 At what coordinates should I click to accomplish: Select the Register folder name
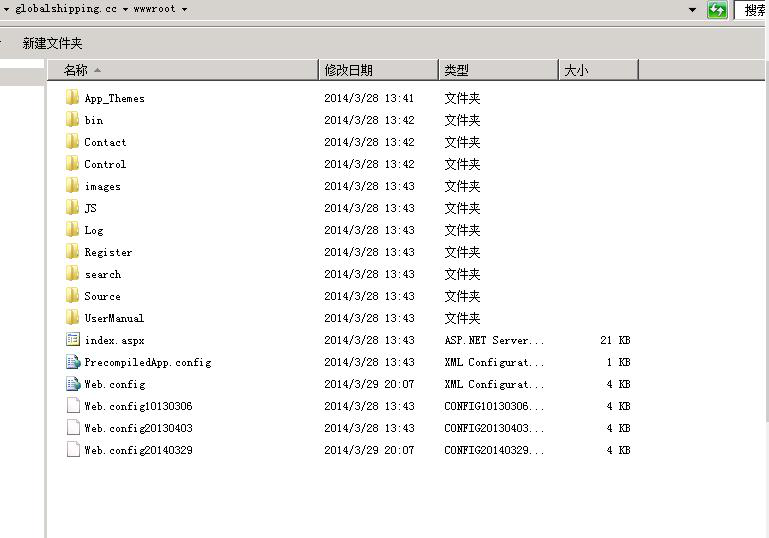coord(108,252)
